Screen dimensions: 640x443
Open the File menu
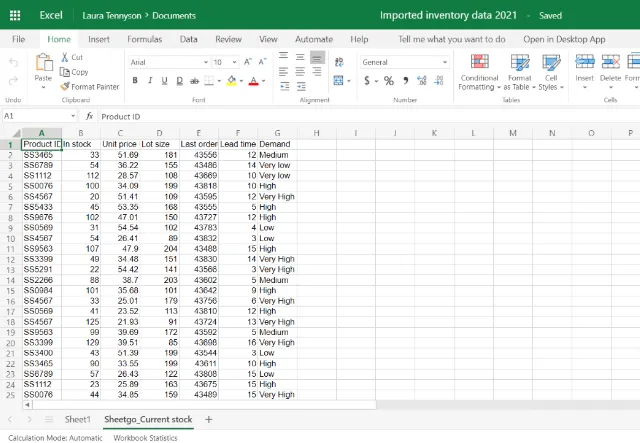tap(18, 39)
